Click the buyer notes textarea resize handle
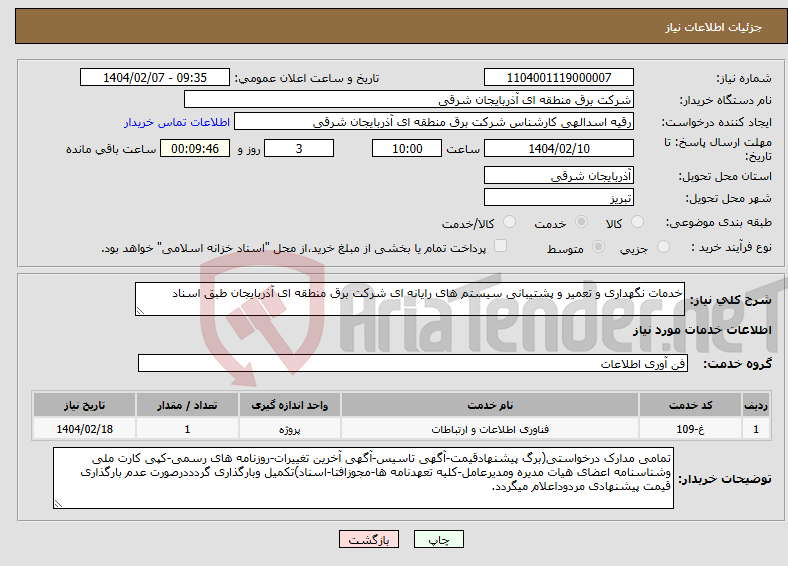 58,504
